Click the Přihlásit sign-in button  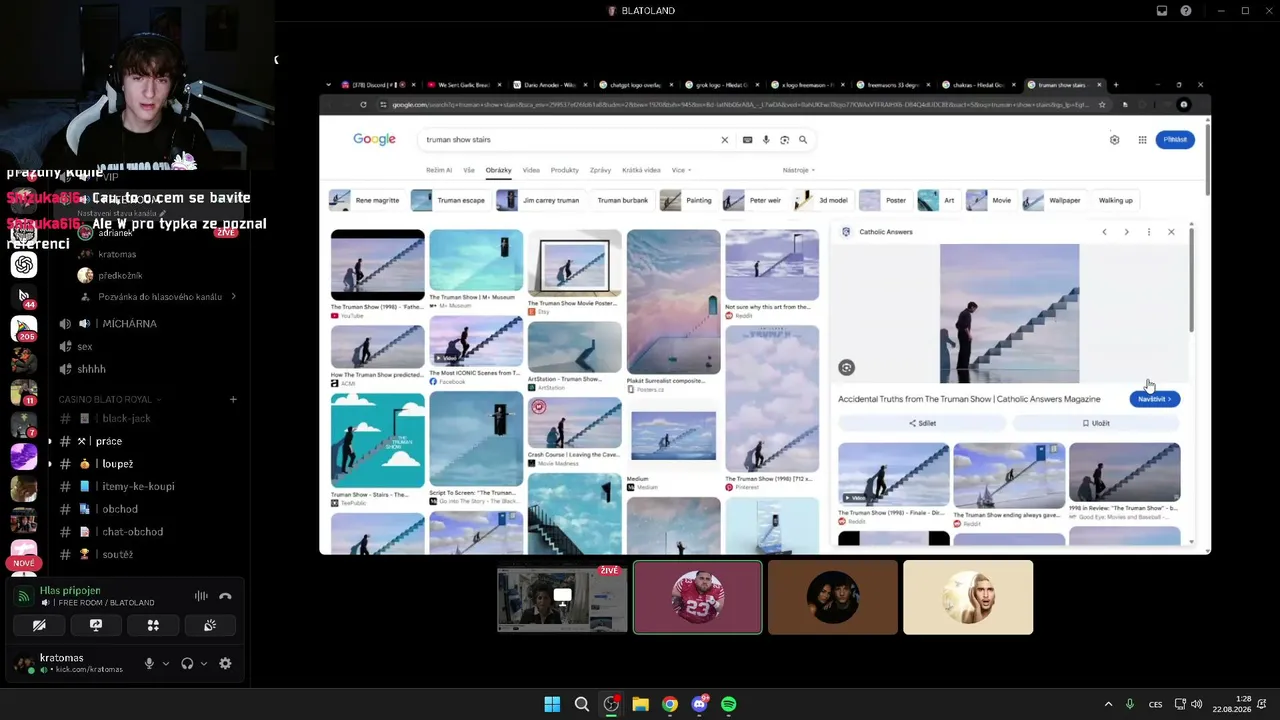coord(1175,140)
